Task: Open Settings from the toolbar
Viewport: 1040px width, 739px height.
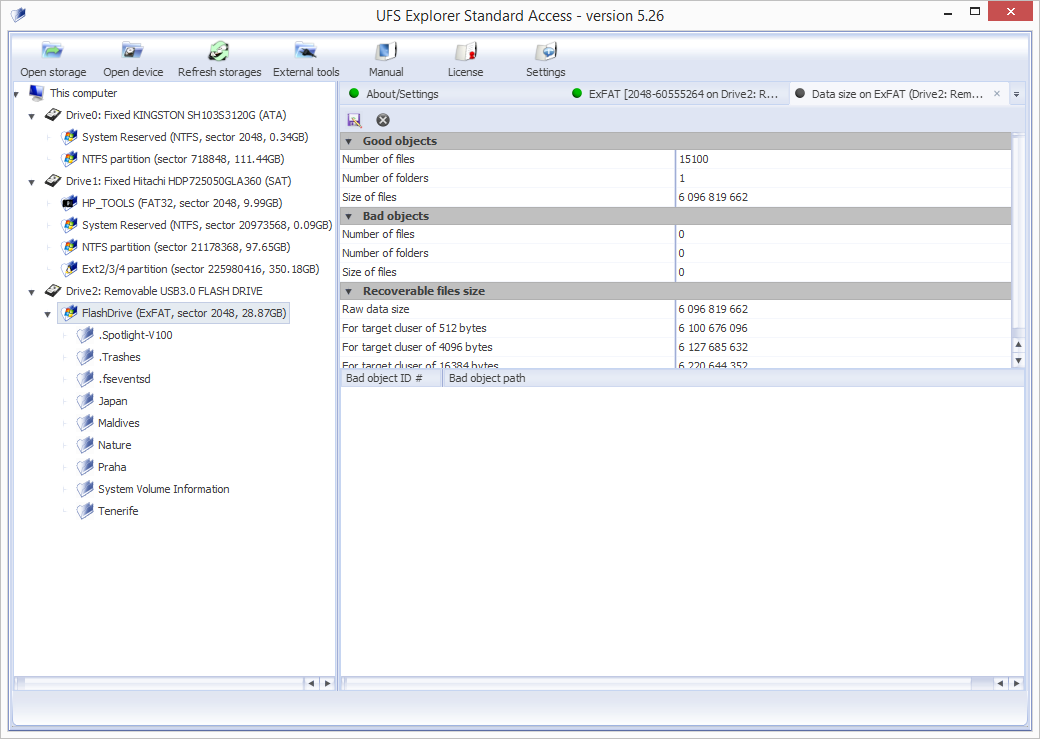Action: 545,52
